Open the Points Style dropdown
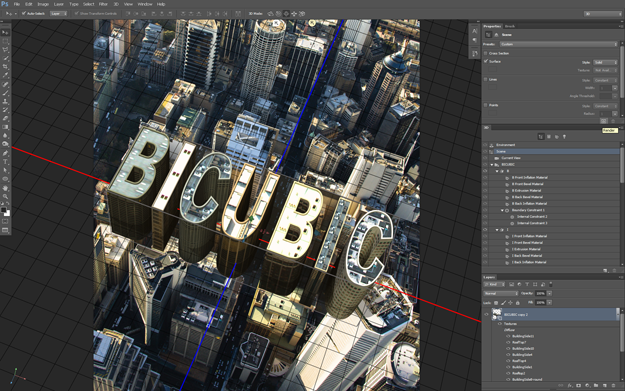 coord(605,106)
